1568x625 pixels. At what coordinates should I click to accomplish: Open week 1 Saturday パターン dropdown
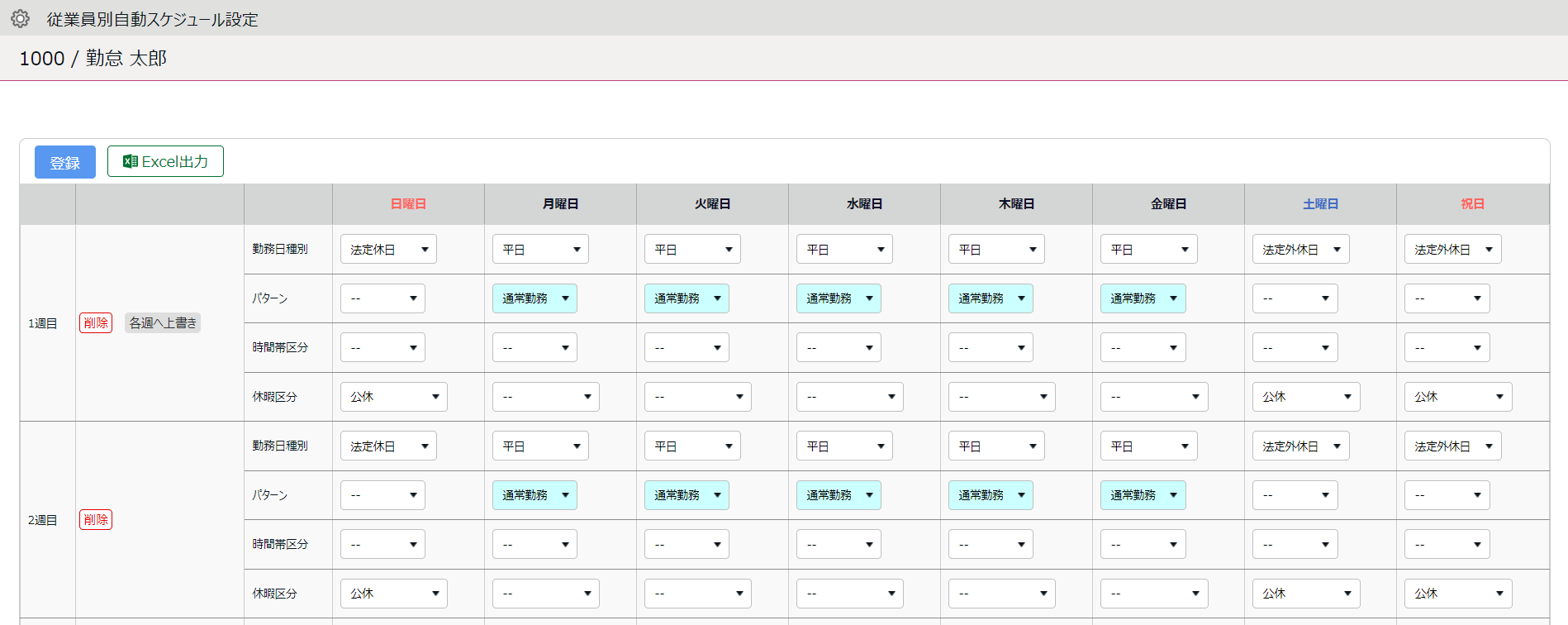pos(1295,298)
